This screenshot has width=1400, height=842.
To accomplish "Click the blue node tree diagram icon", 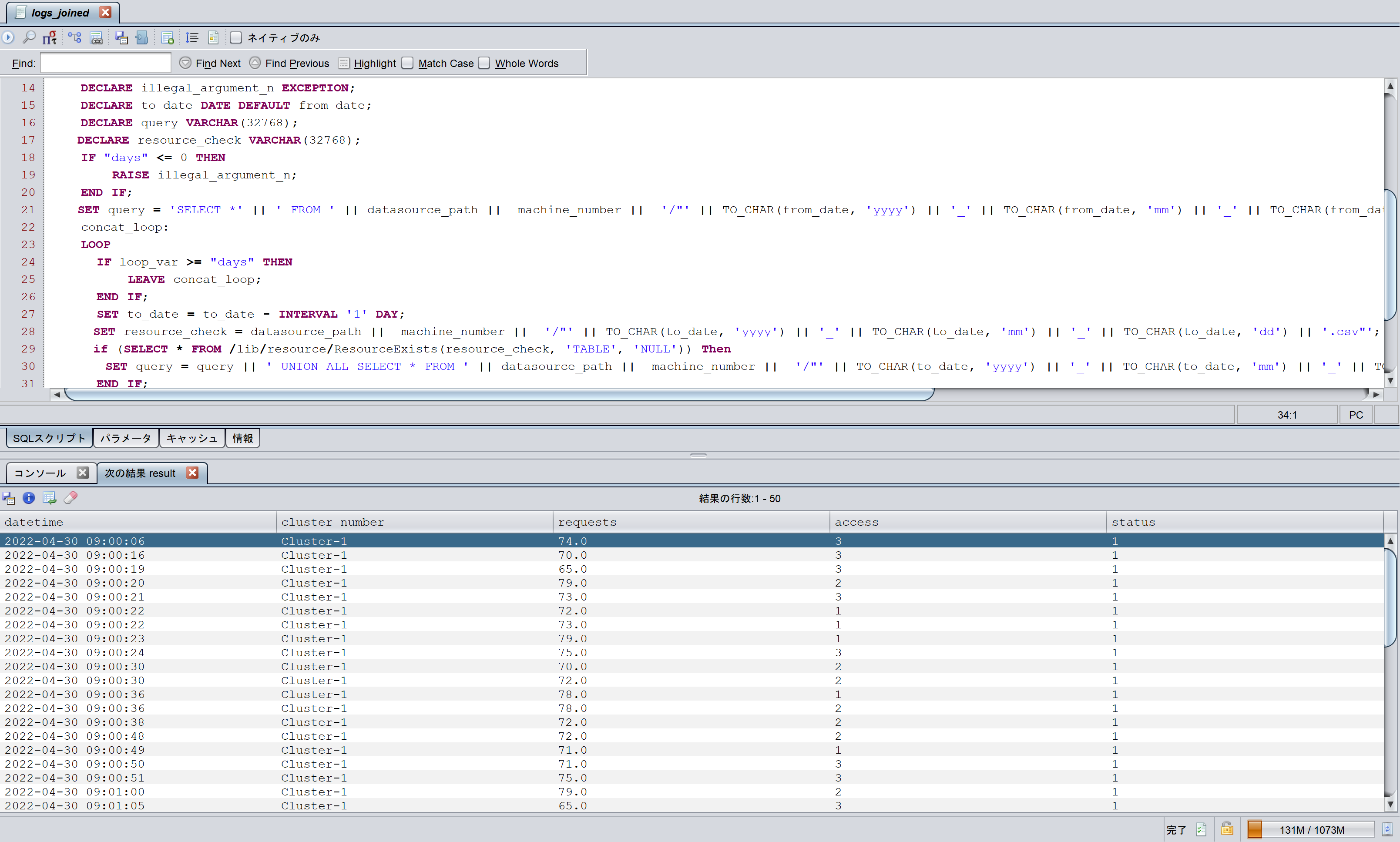I will pyautogui.click(x=74, y=37).
